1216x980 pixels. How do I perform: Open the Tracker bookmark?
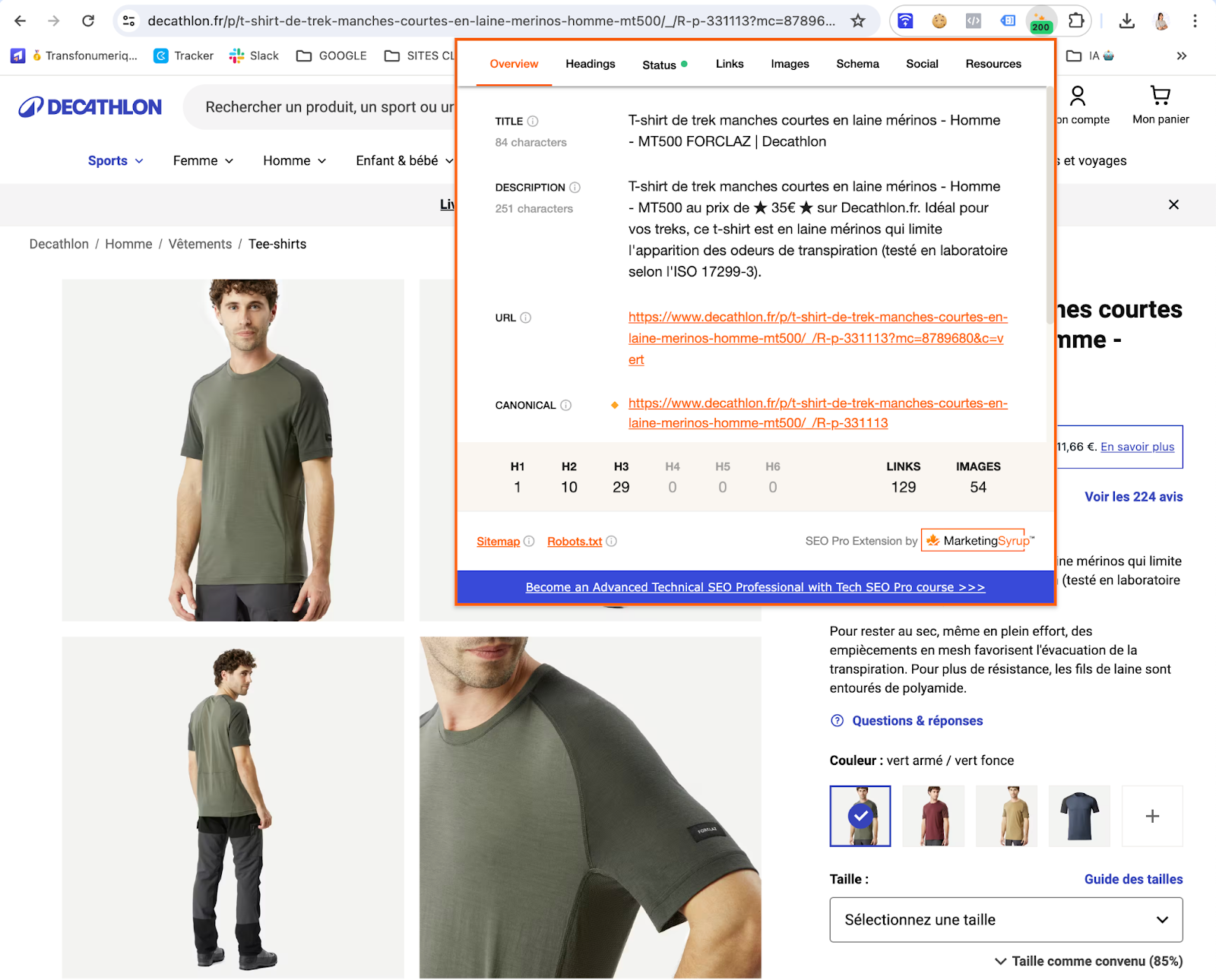click(184, 55)
